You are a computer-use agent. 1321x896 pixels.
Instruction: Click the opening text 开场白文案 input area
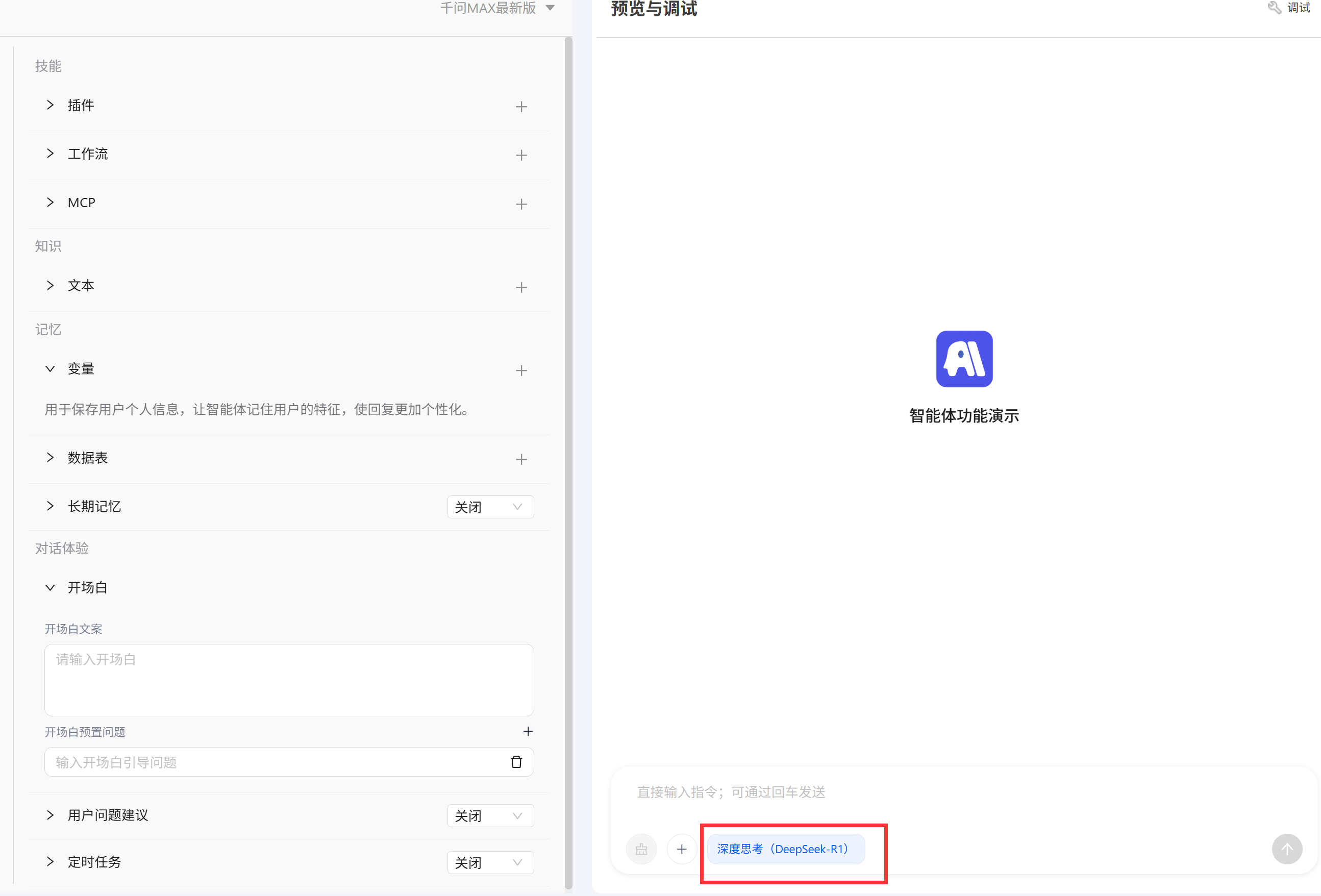pyautogui.click(x=289, y=680)
